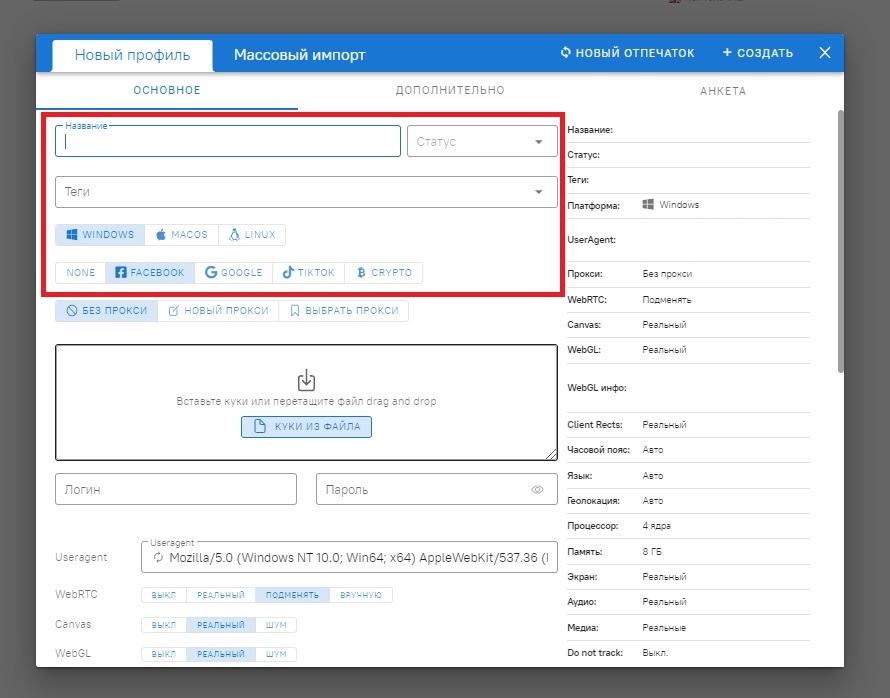Screen dimensions: 890x698
Task: Click the password visibility eye icon
Action: [537, 490]
